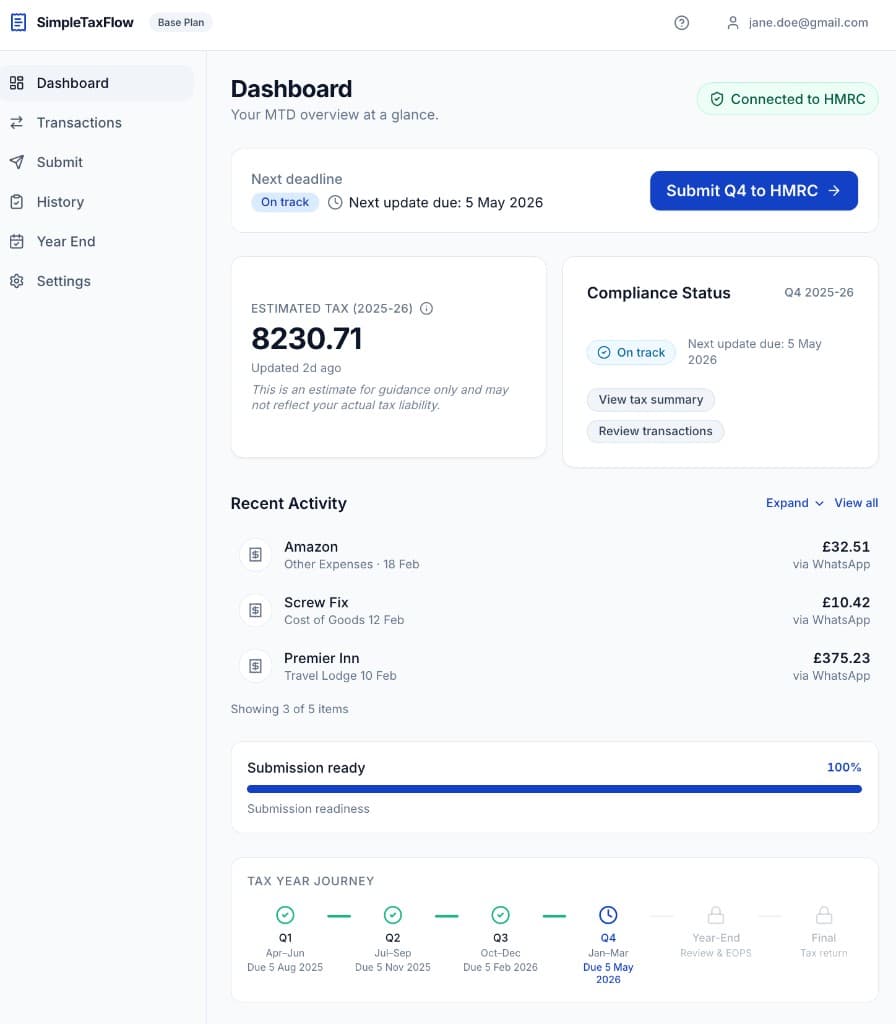Click the jane.doe@gmail.com account dropdown
Screen dimensions: 896x1024
(x=797, y=22)
